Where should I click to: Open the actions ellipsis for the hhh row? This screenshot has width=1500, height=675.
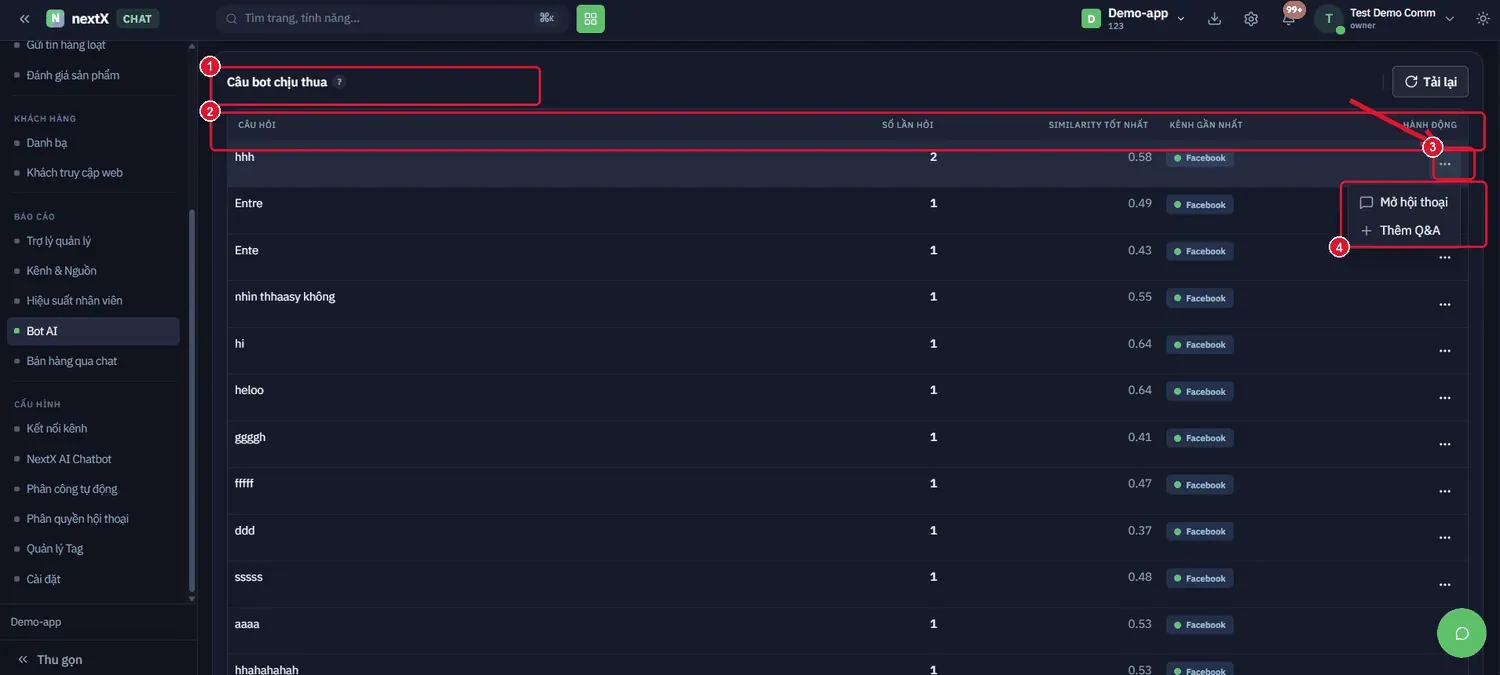[x=1445, y=164]
